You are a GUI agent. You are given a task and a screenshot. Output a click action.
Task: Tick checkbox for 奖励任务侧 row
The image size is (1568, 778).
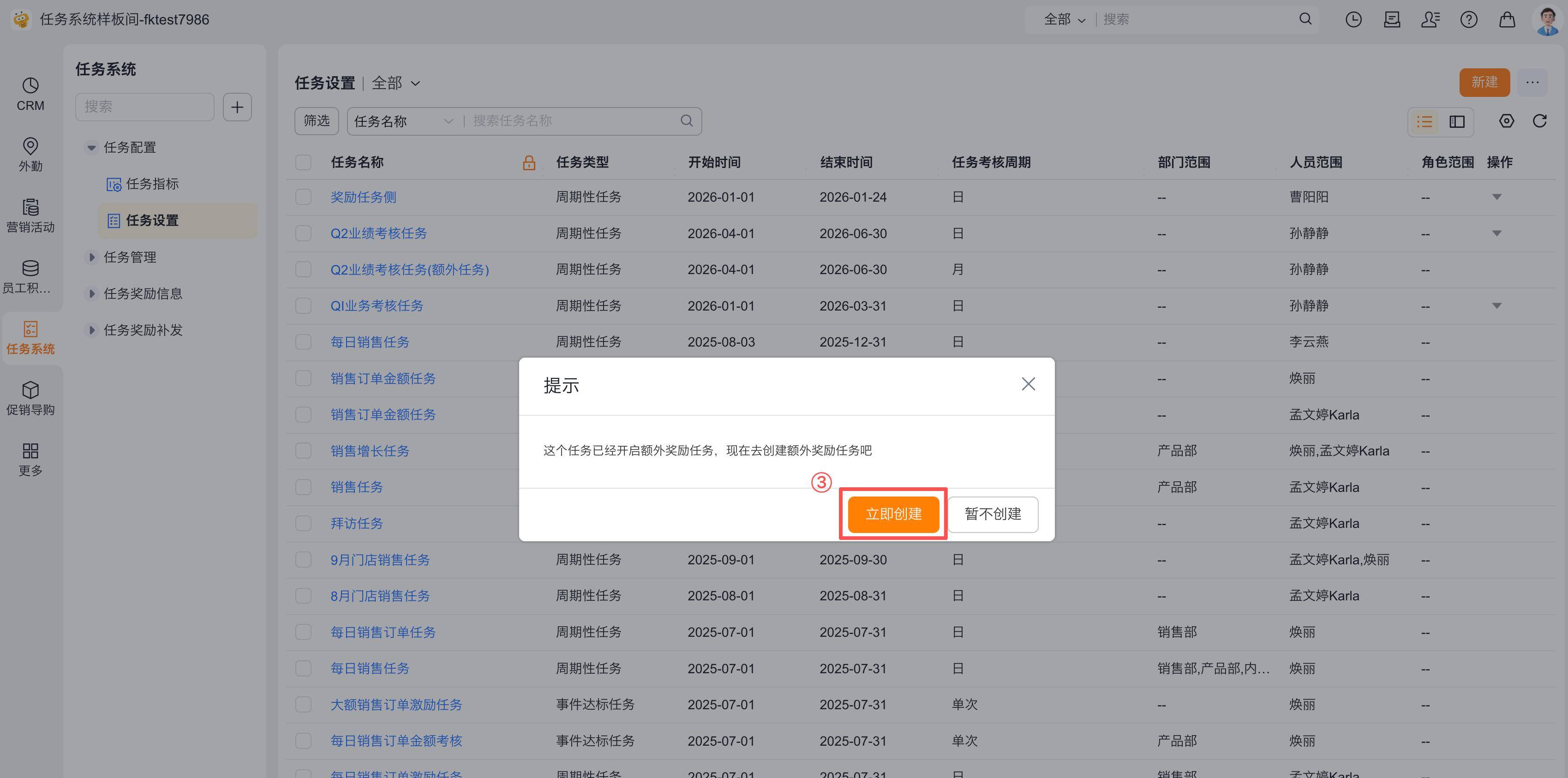303,197
